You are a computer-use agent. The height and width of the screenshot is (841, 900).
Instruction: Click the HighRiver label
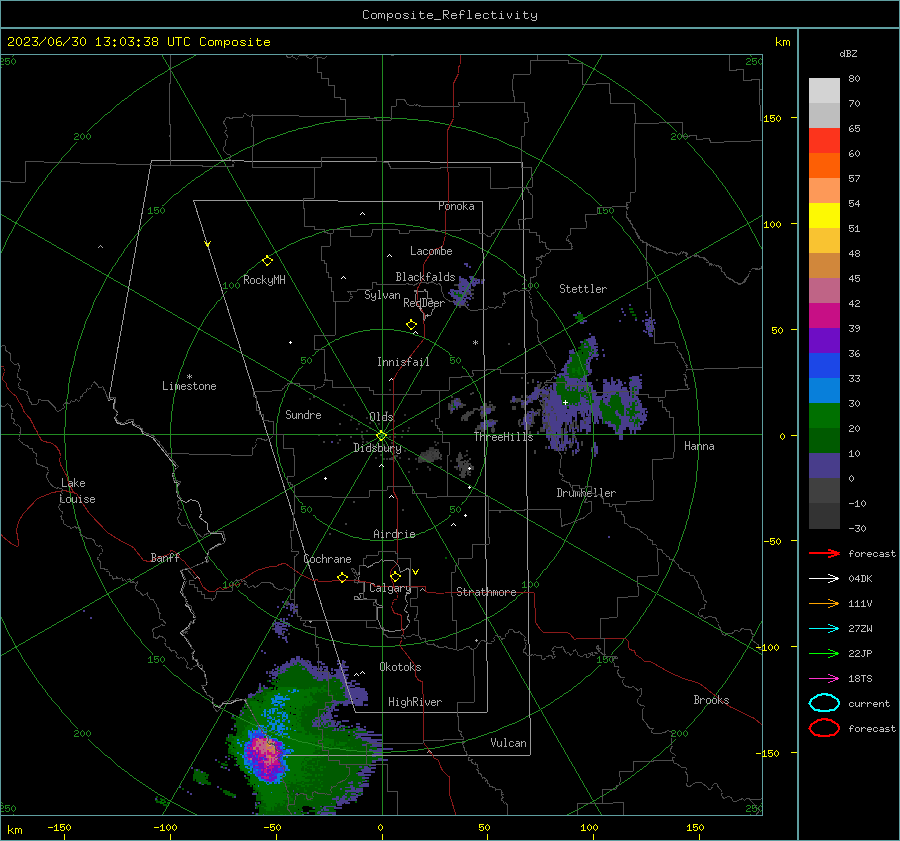point(415,702)
